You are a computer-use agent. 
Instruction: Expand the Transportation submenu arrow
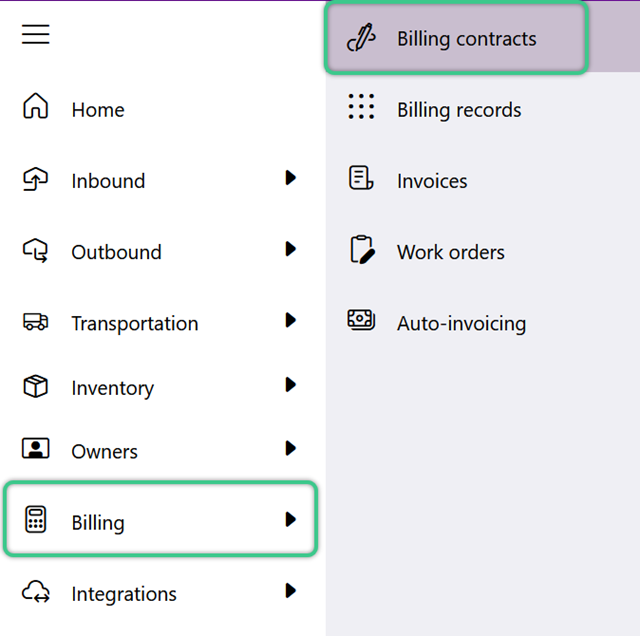290,320
